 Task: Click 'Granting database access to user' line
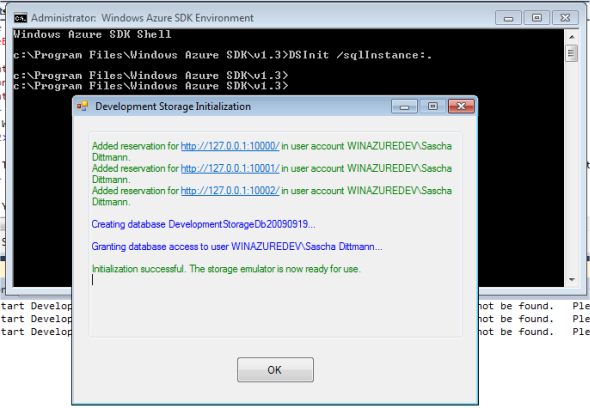pos(237,247)
